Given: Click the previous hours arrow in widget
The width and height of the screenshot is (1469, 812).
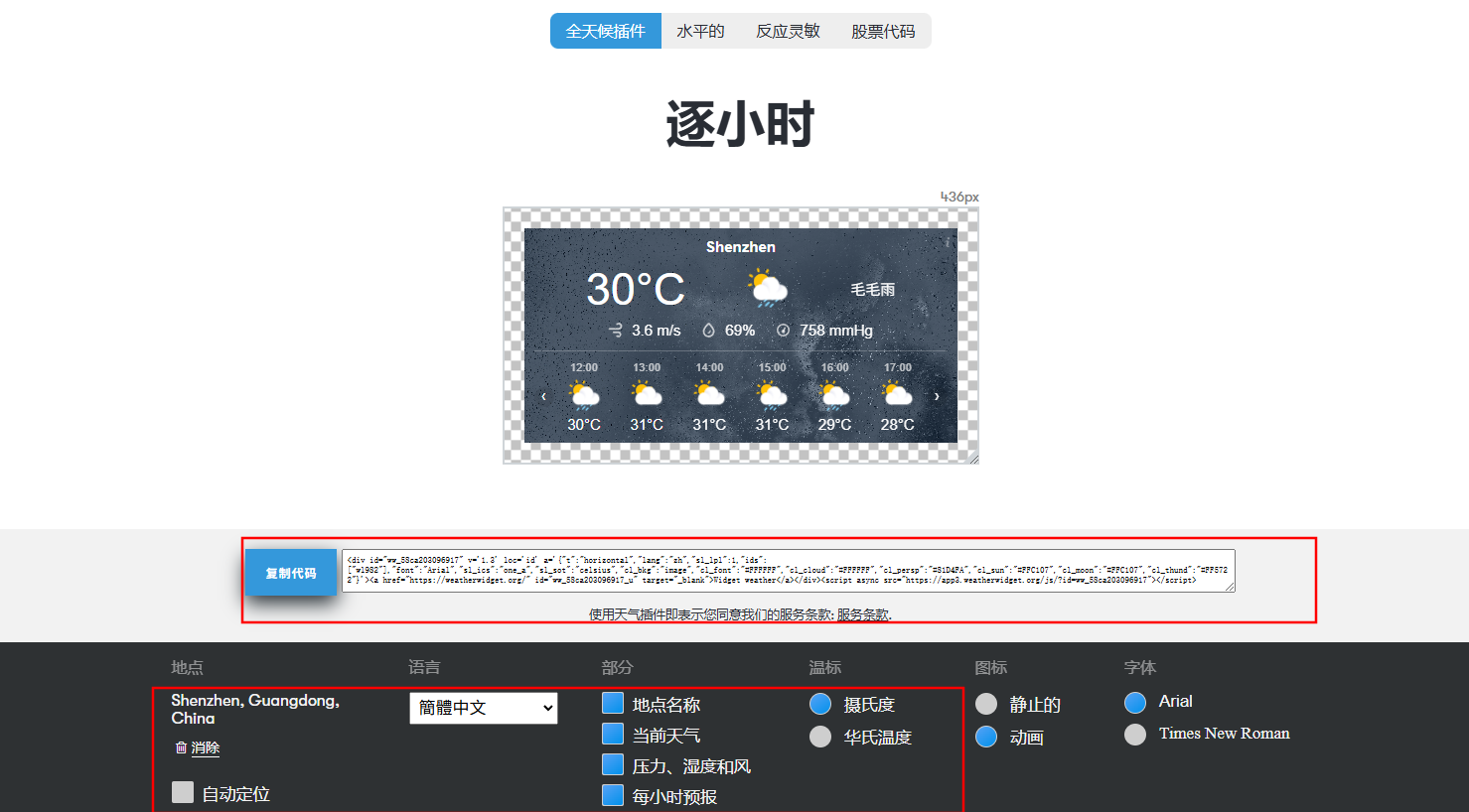Looking at the screenshot, I should pos(543,396).
